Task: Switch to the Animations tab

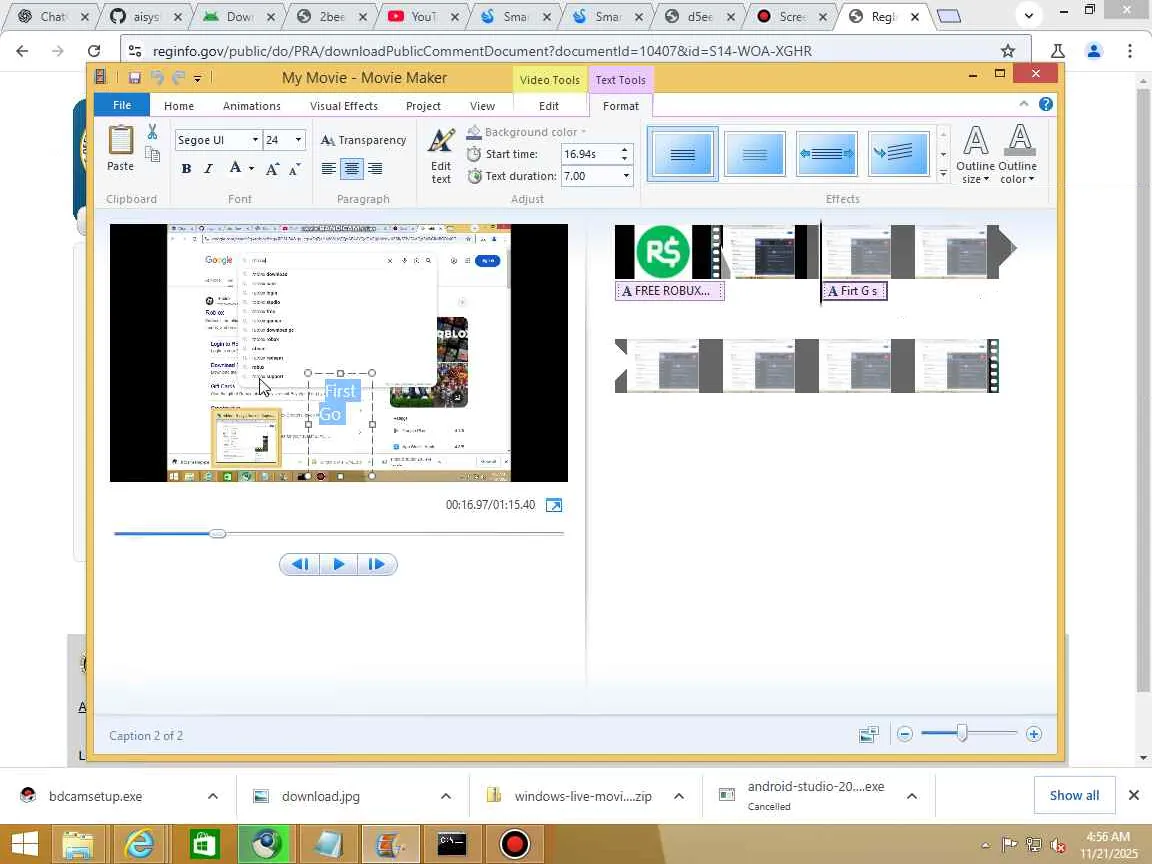Action: (x=252, y=106)
